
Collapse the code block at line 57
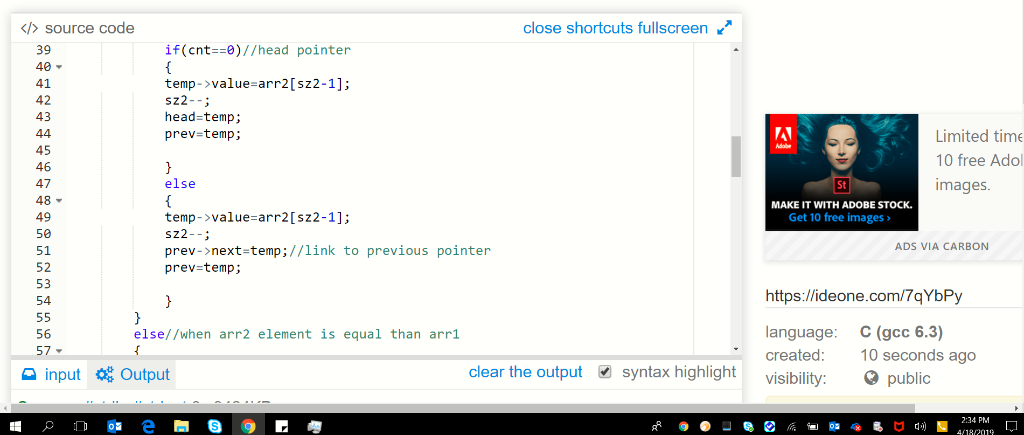59,351
